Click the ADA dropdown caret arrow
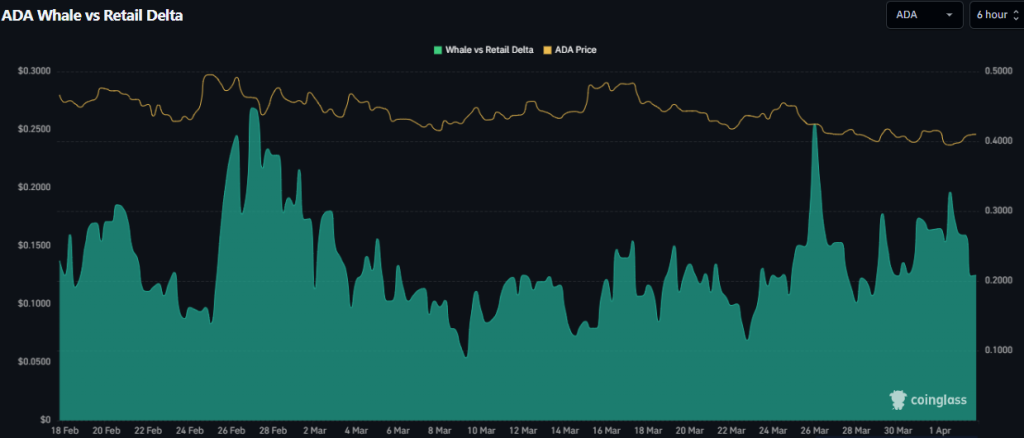 point(948,16)
